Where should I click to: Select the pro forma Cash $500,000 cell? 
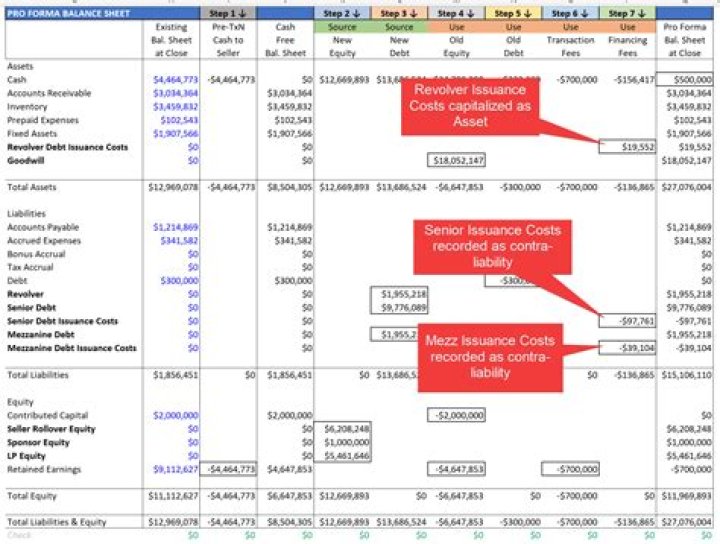tap(685, 79)
